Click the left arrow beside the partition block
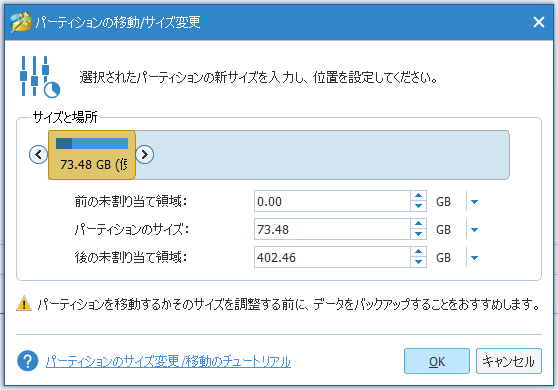This screenshot has height=390, width=558. (38, 154)
